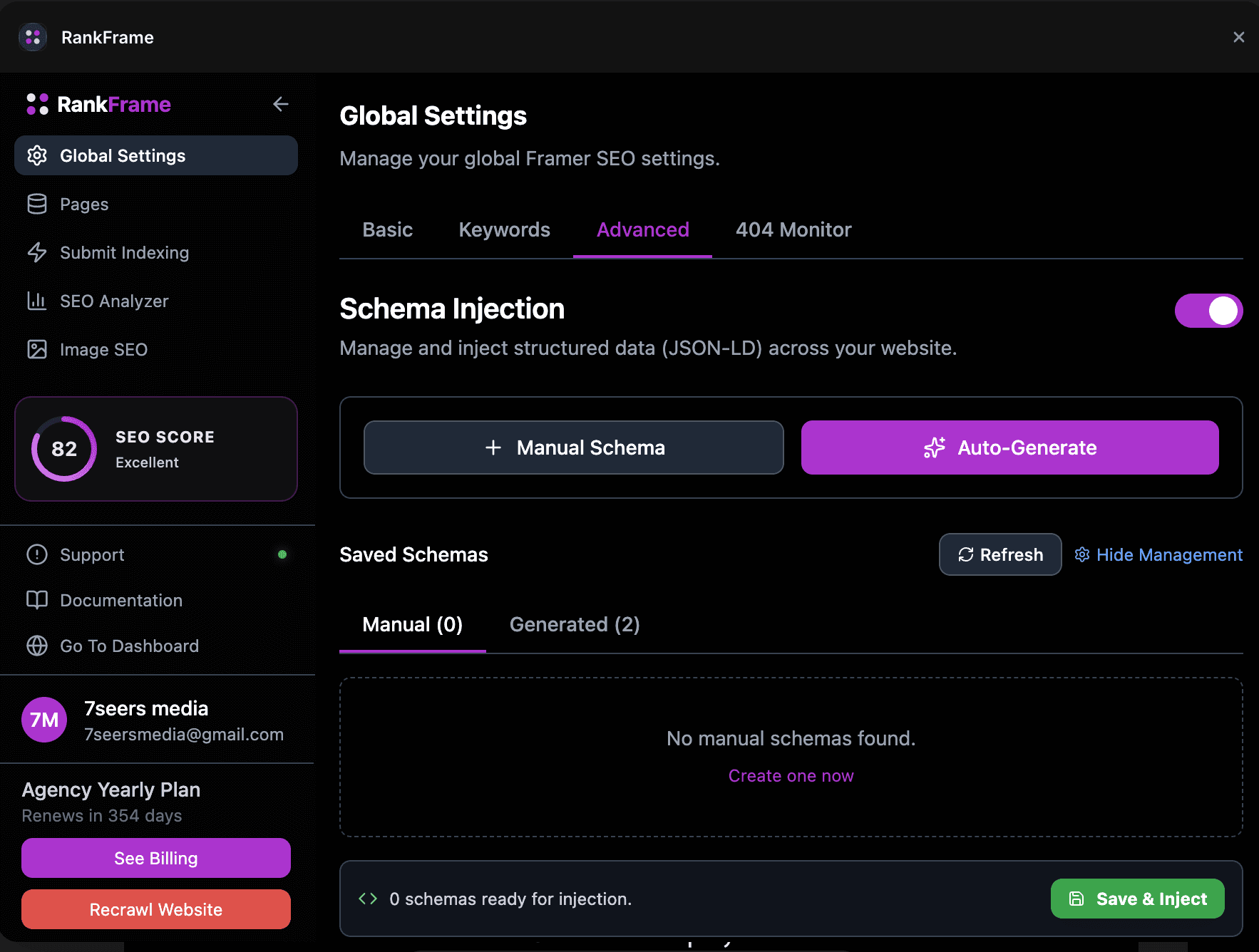Click the Auto-Generate button
Viewport: 1259px width, 952px height.
click(x=1010, y=447)
